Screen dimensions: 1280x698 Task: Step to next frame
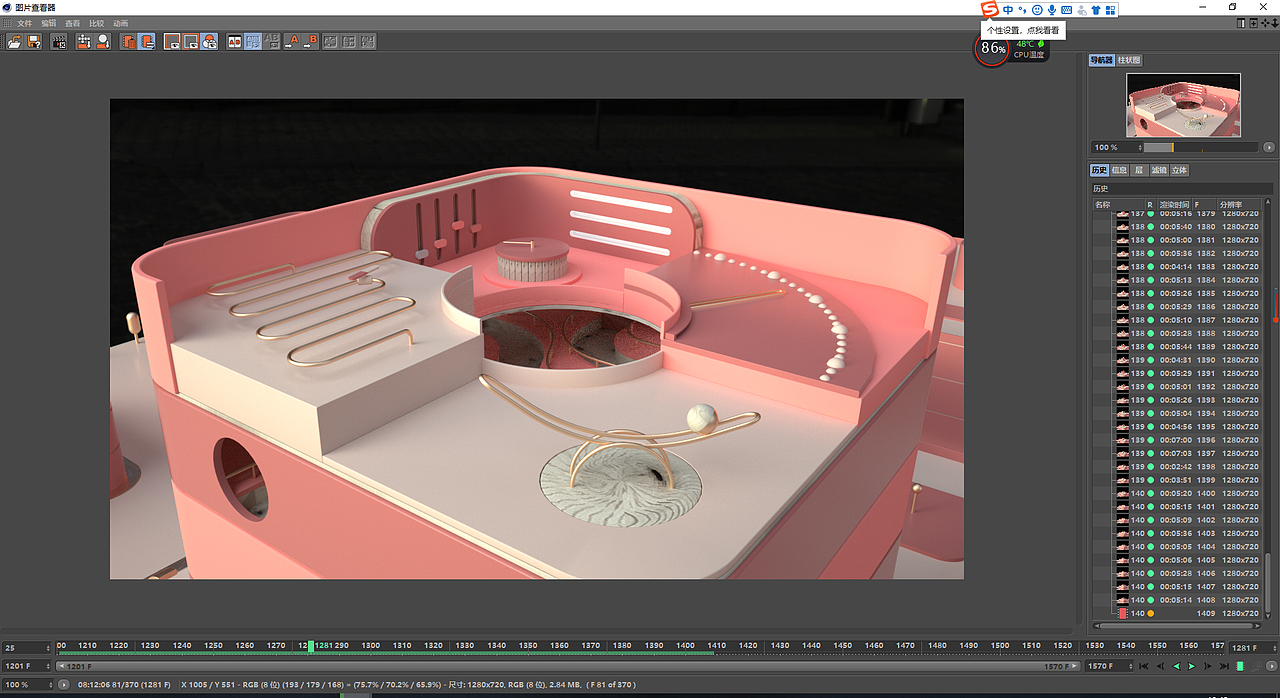(x=1207, y=666)
